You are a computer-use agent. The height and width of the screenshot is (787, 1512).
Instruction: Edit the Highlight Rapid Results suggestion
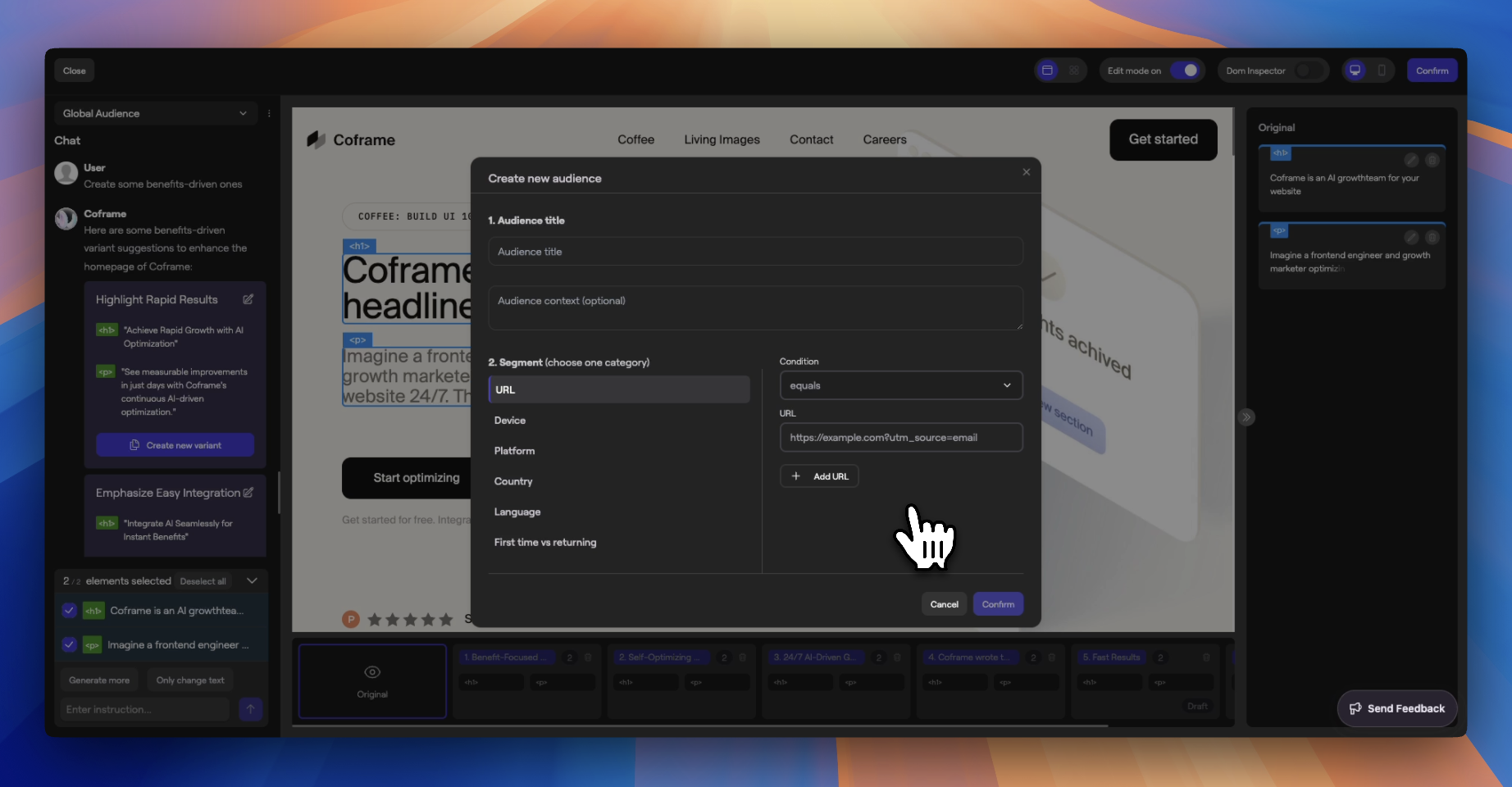(x=248, y=299)
